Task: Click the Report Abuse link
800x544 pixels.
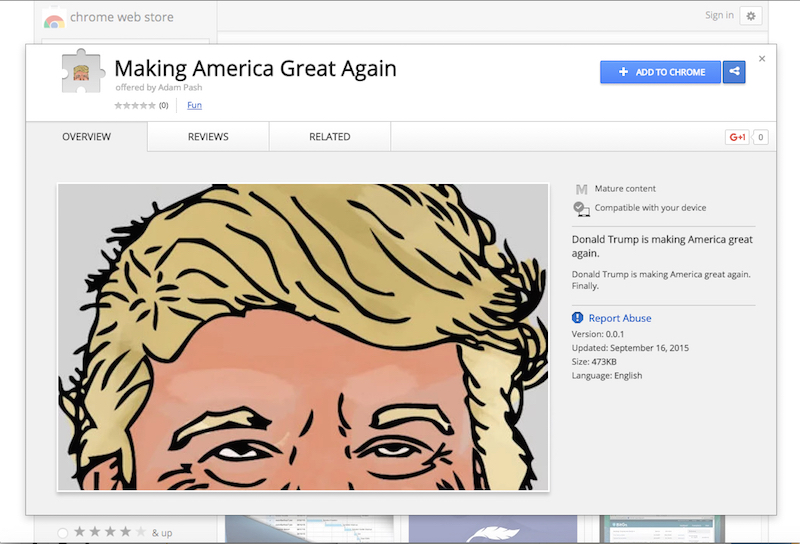Action: [x=620, y=318]
